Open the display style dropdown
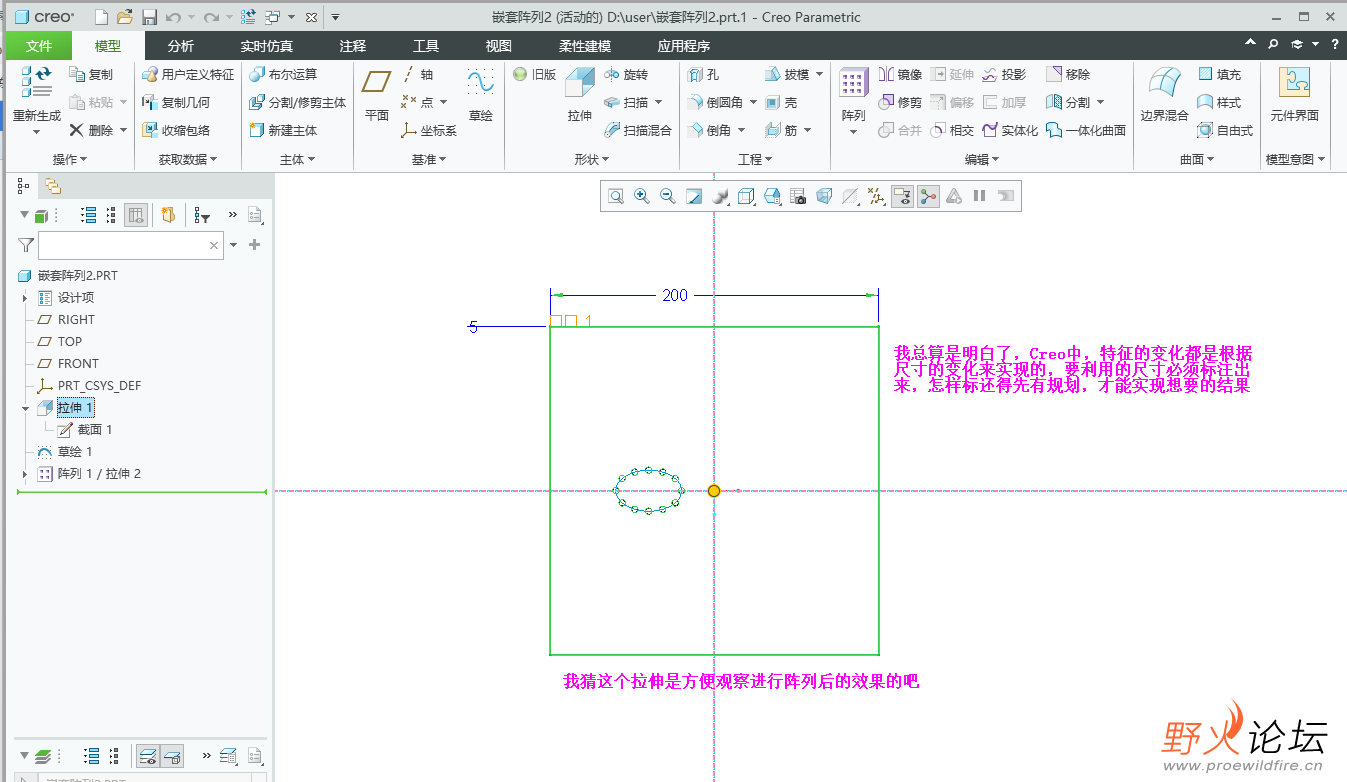The width and height of the screenshot is (1347, 782). (746, 196)
